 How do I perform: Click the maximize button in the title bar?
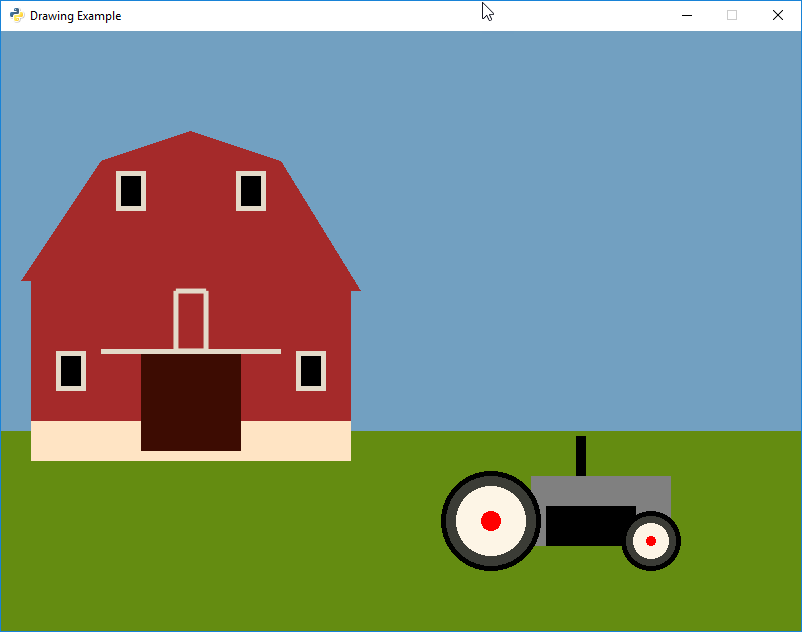pyautogui.click(x=732, y=15)
